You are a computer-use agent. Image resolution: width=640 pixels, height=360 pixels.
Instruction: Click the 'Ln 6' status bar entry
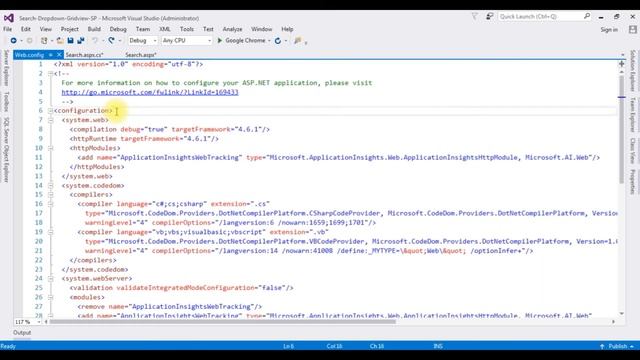pyautogui.click(x=289, y=346)
